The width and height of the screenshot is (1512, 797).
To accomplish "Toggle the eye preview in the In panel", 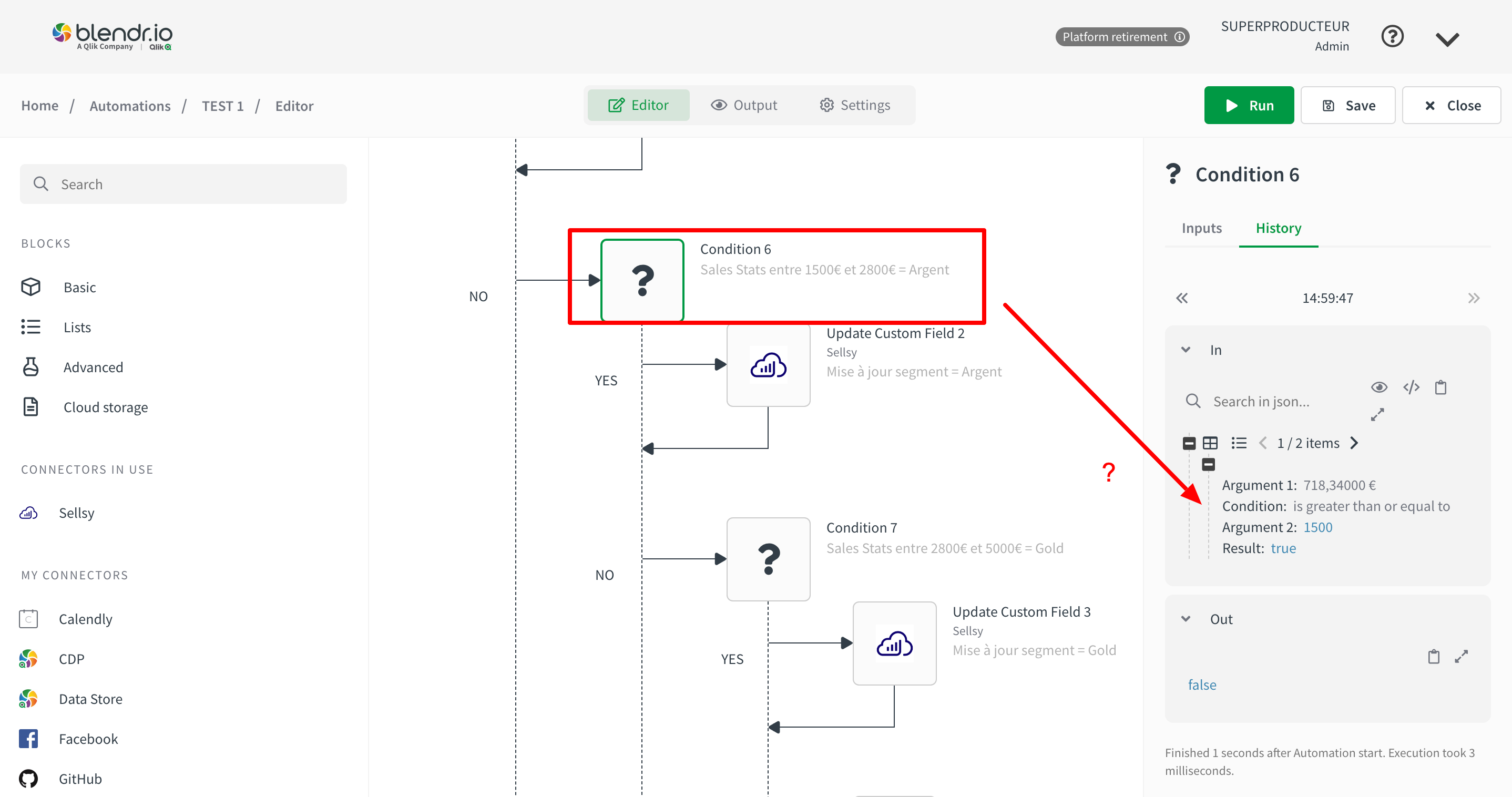I will pos(1380,387).
